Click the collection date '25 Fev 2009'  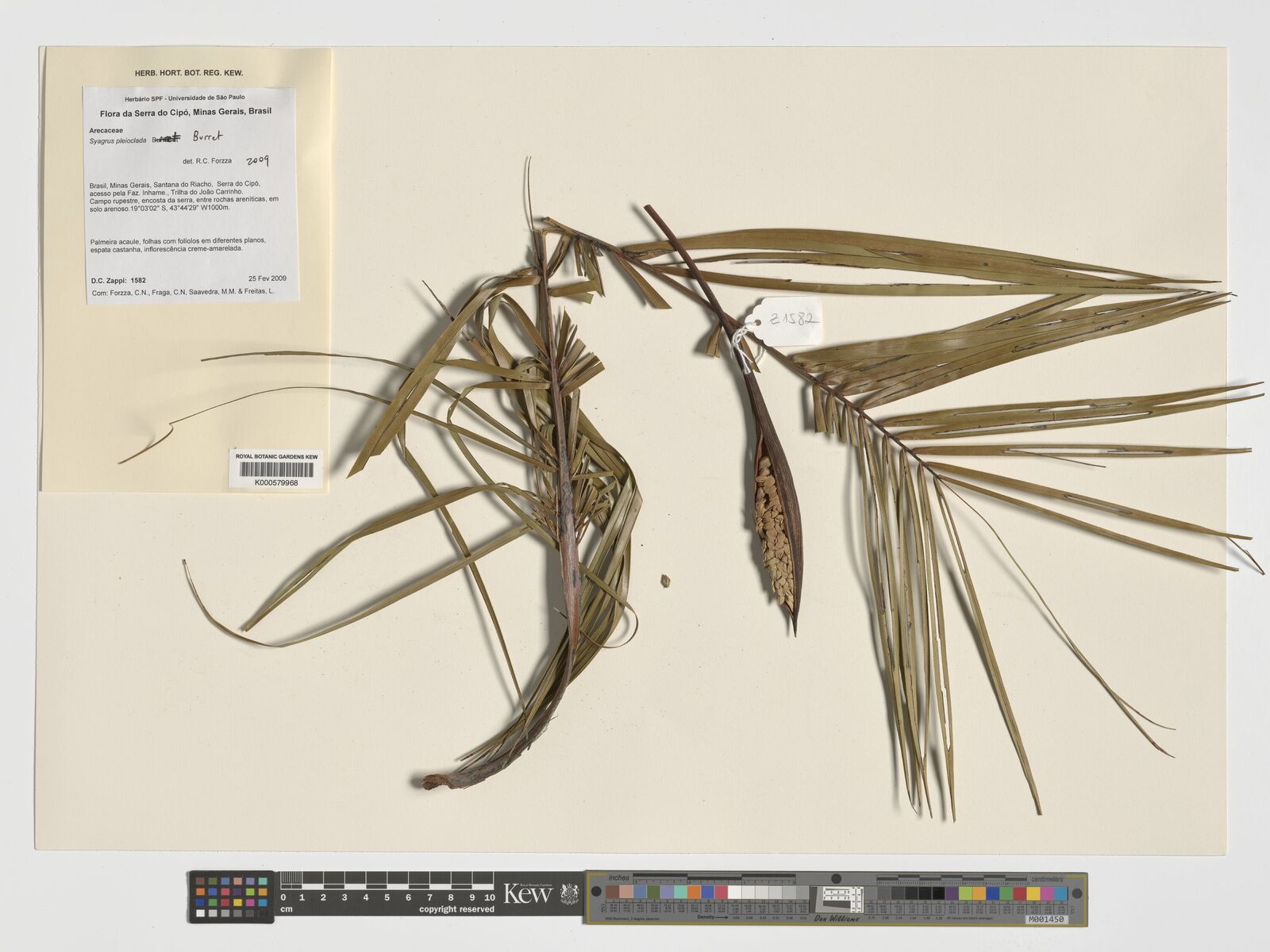[x=267, y=279]
